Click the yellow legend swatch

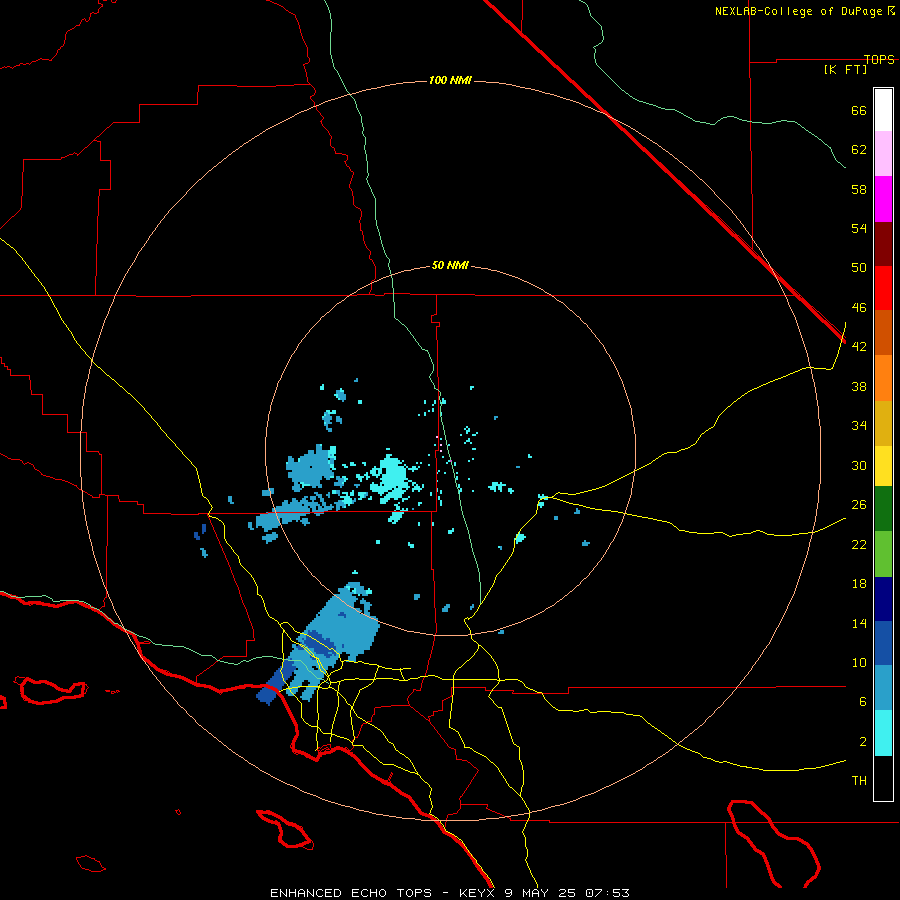883,466
